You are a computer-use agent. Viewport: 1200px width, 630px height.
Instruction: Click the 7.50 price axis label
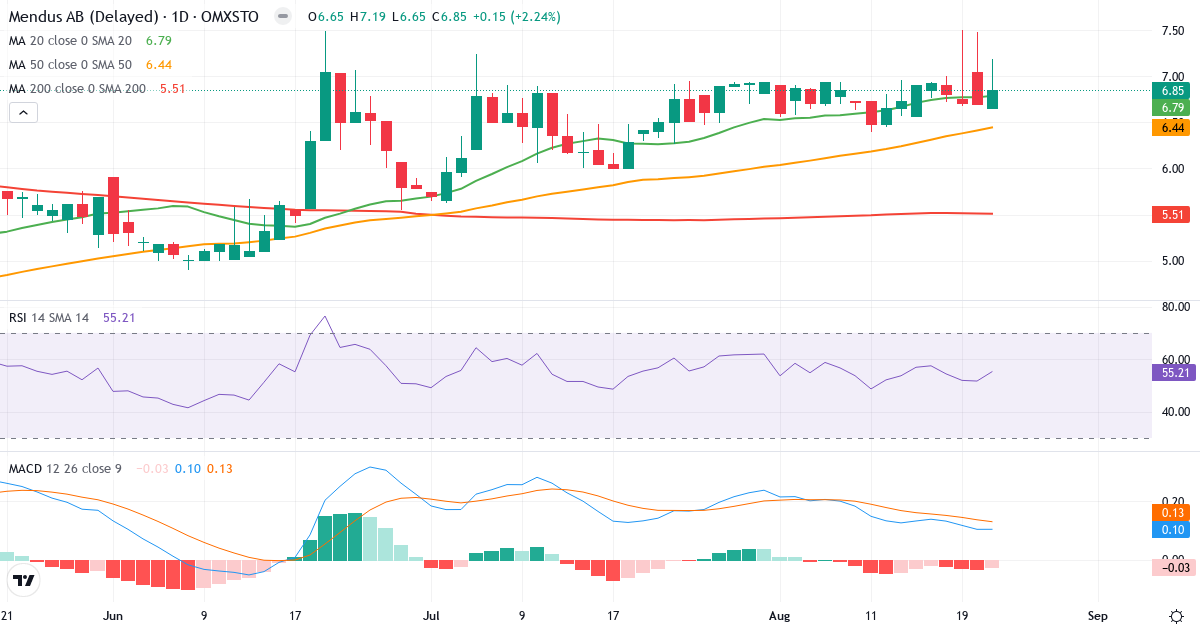[x=1175, y=31]
